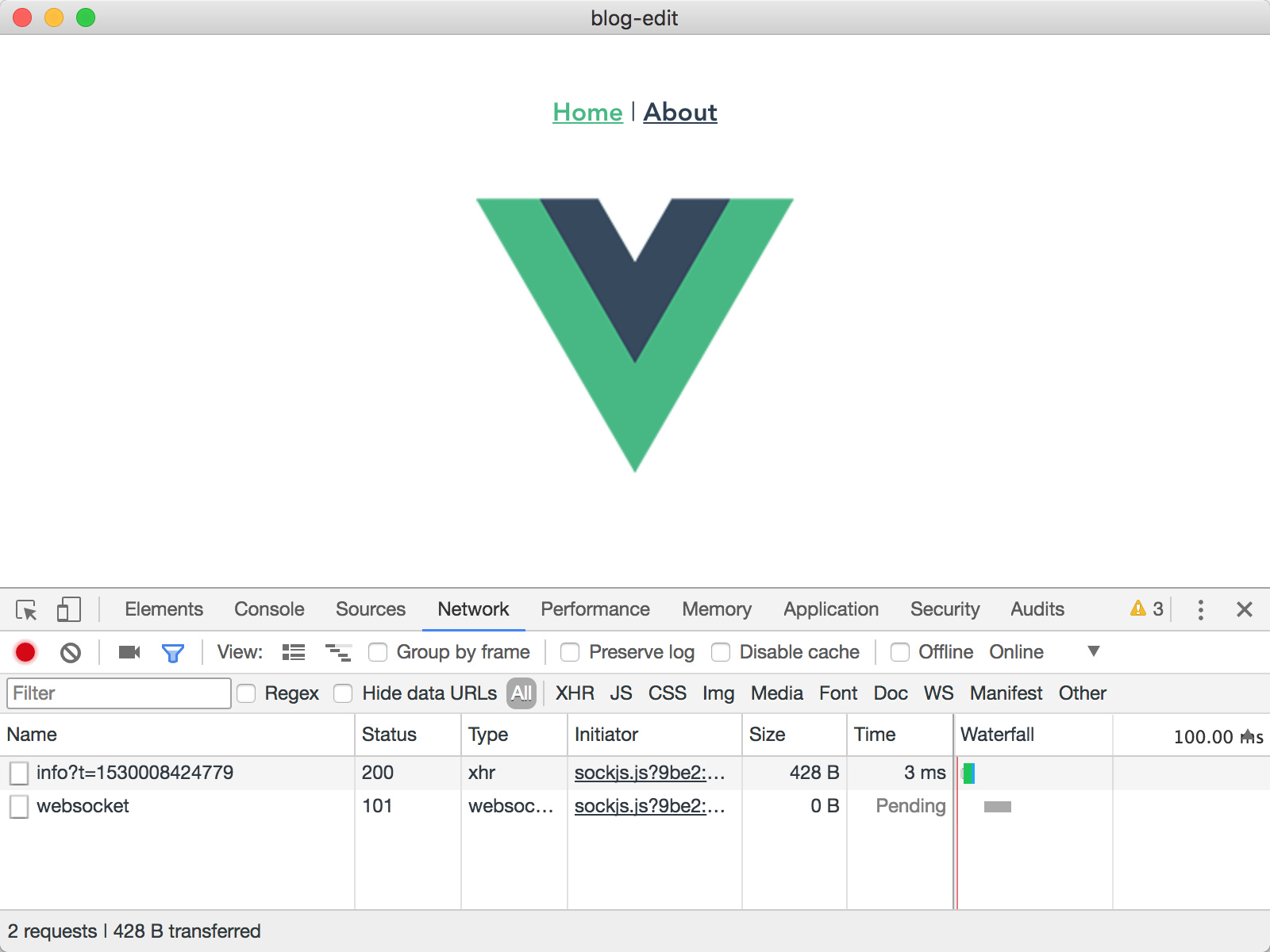Screen dimensions: 1270x952
Task: Switch to large request rows view icon
Action: point(294,652)
